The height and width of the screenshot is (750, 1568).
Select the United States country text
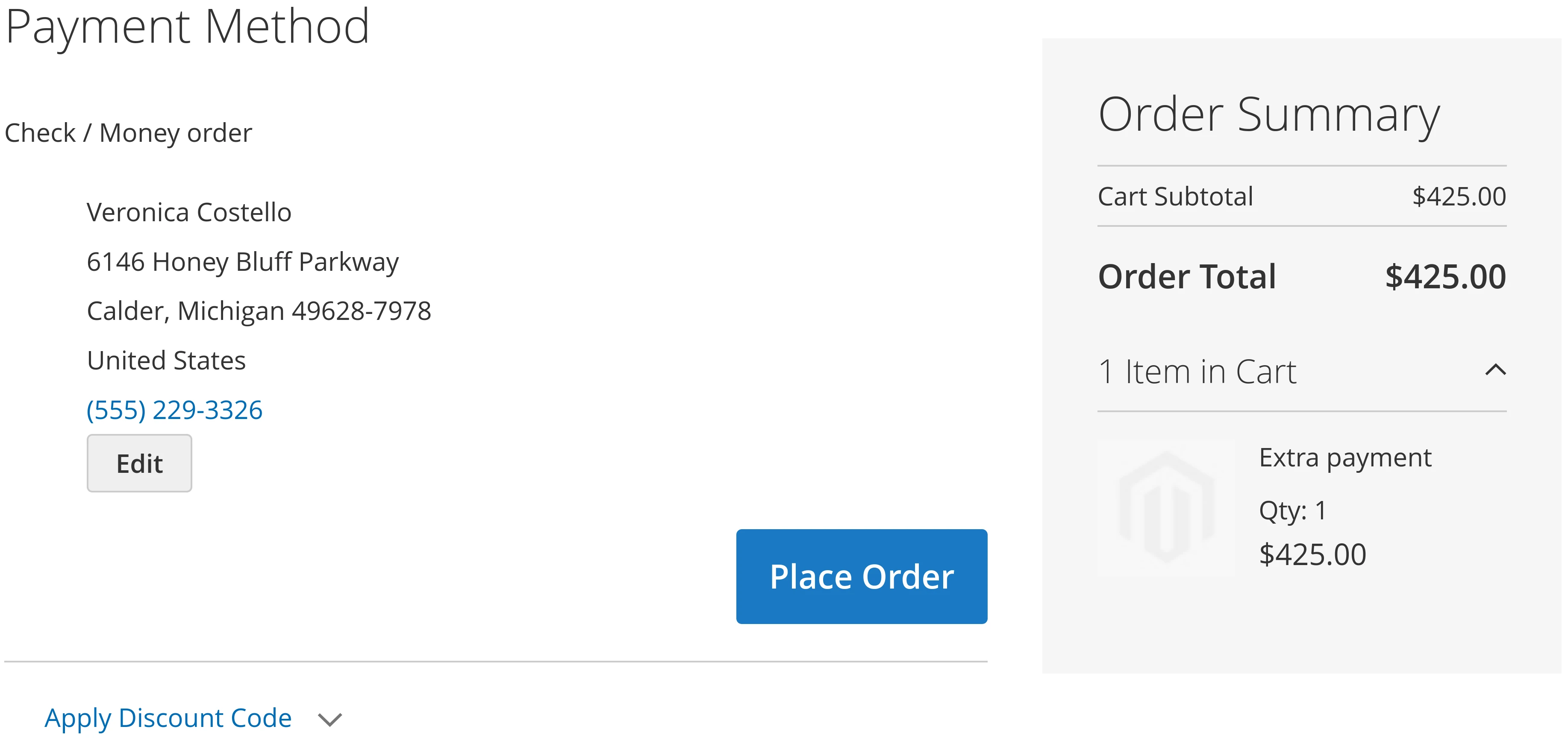[x=166, y=360]
